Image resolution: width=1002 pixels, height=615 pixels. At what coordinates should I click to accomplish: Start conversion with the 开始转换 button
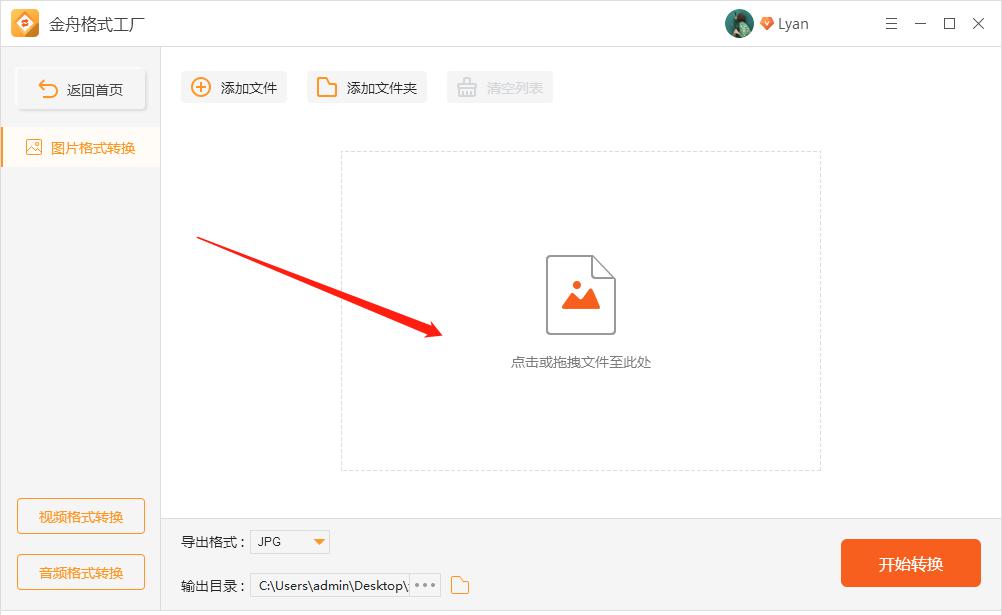click(x=910, y=563)
